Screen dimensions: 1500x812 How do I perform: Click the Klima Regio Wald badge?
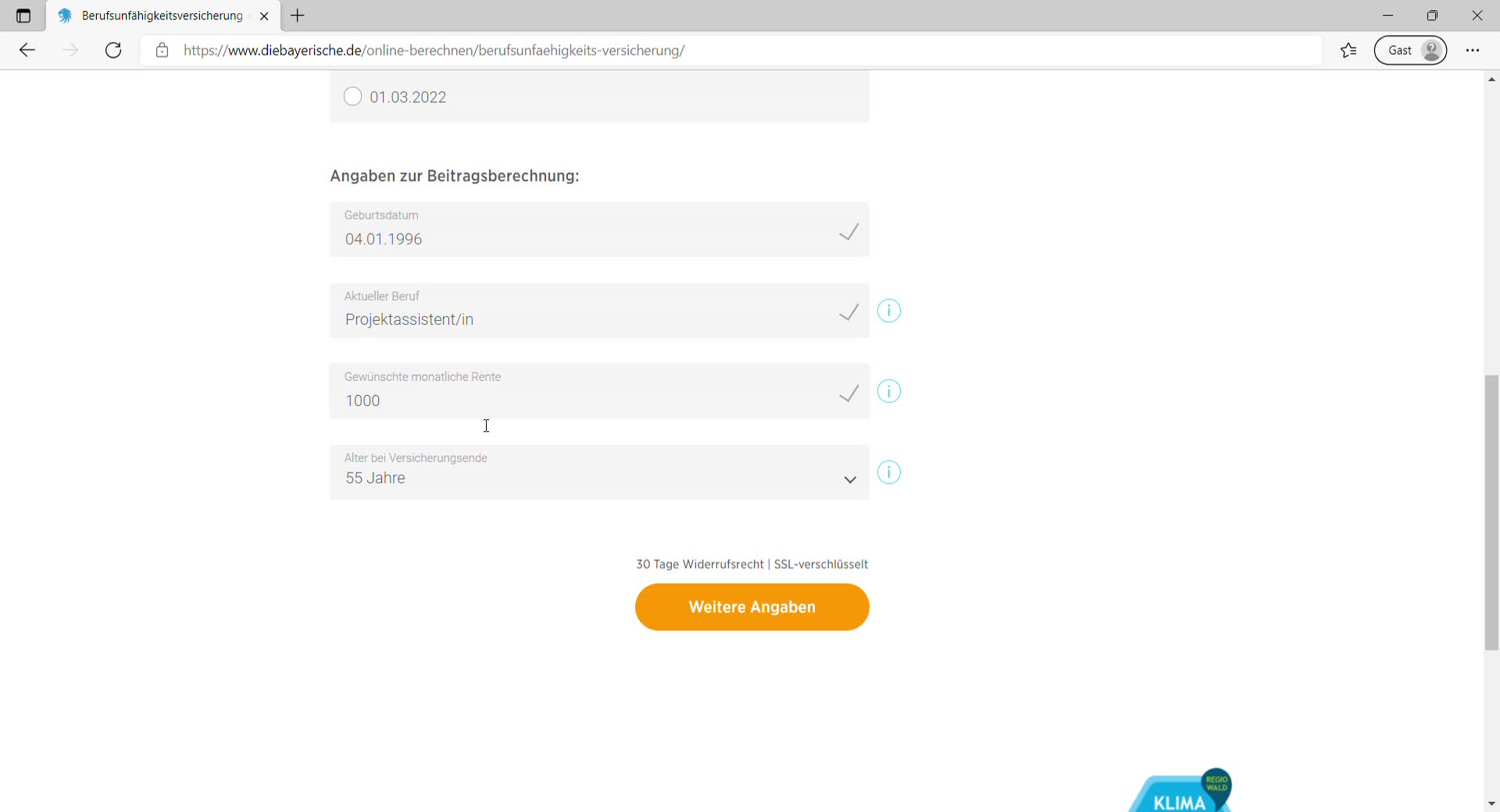[x=1181, y=792]
